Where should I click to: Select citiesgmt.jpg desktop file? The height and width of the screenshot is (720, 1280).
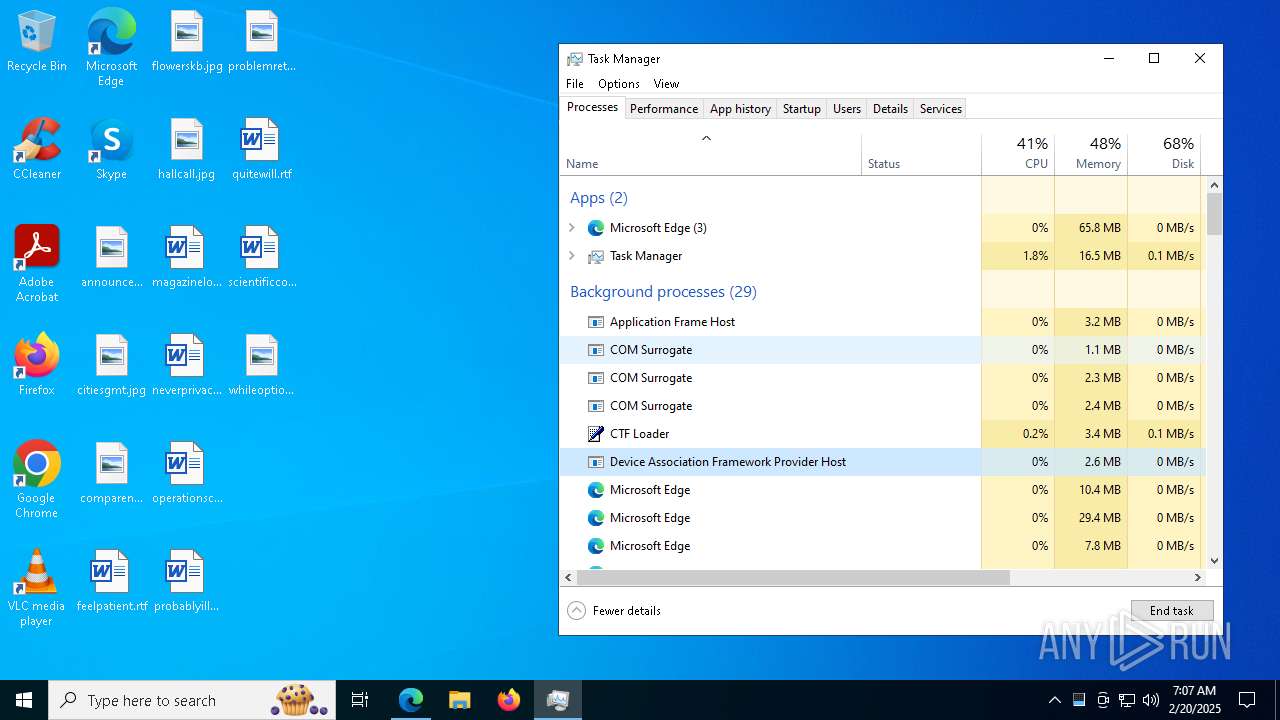[112, 366]
